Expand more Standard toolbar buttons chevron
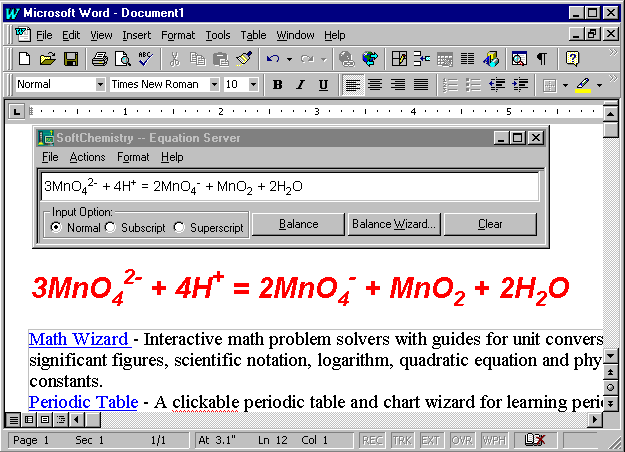625x452 pixels. pos(613,52)
